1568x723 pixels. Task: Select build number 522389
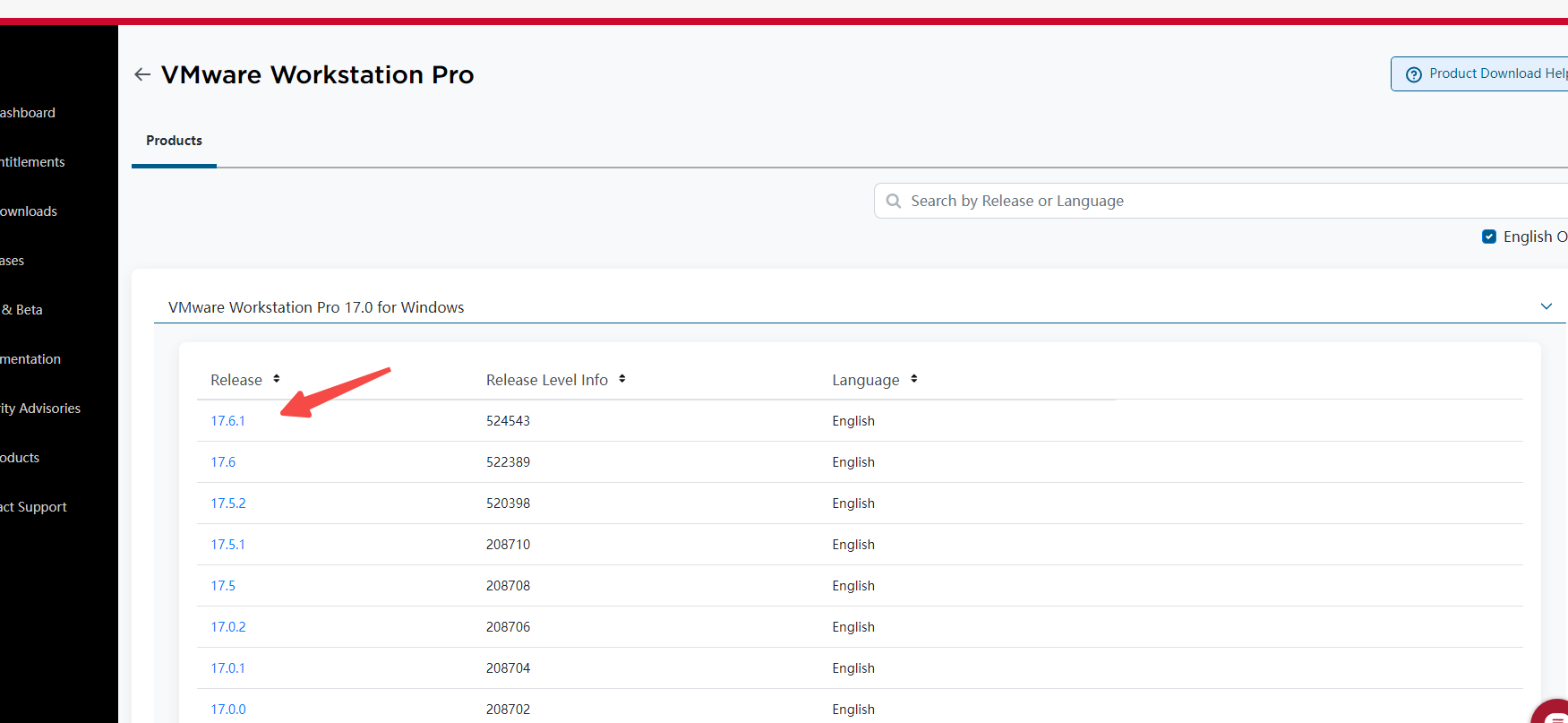pos(508,462)
